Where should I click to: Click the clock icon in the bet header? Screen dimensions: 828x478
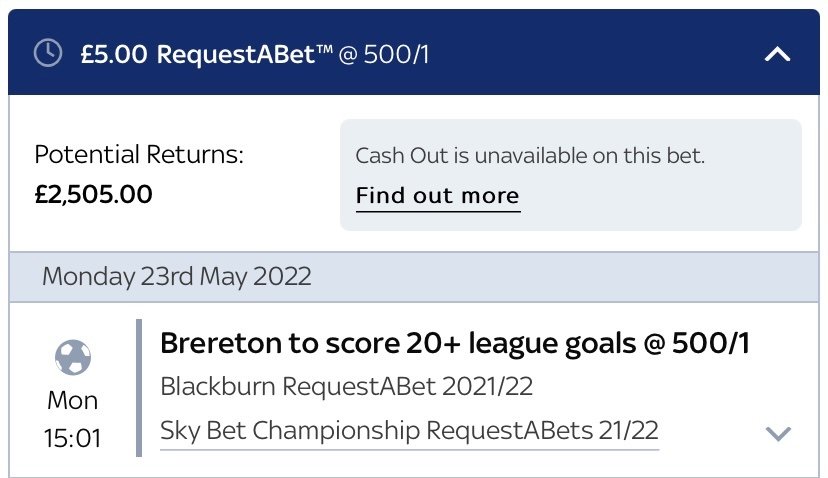click(x=48, y=54)
